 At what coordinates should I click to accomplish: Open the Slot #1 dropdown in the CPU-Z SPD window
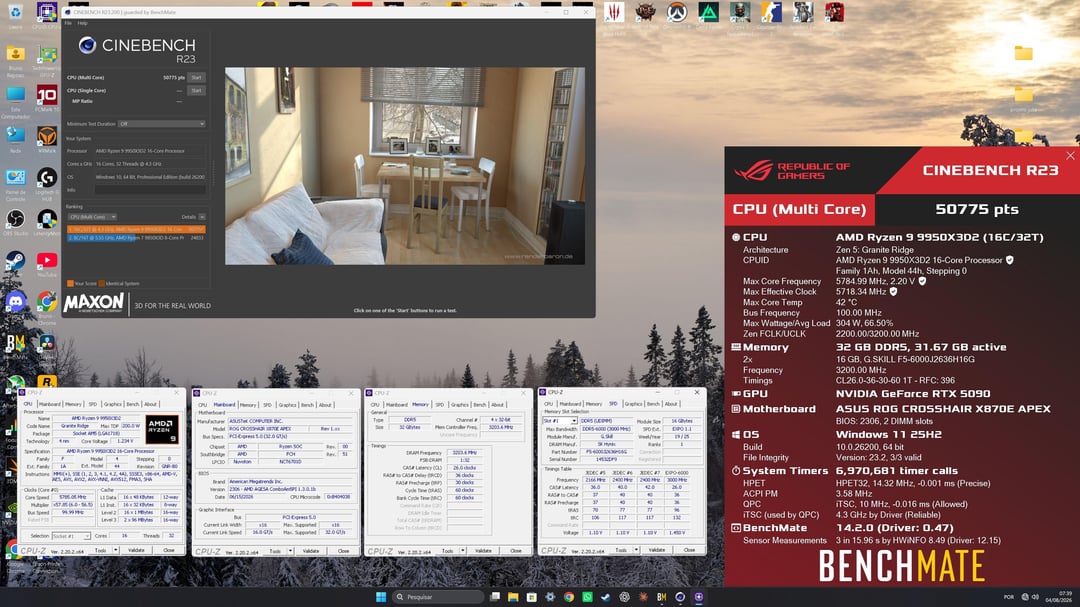click(560, 420)
